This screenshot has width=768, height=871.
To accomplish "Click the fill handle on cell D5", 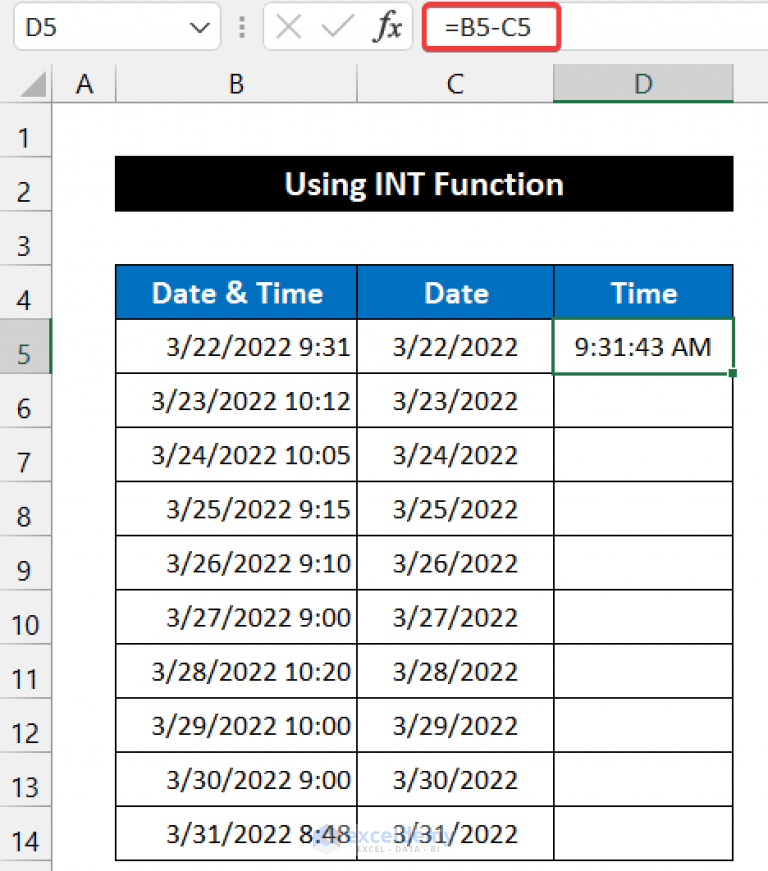I will click(733, 371).
